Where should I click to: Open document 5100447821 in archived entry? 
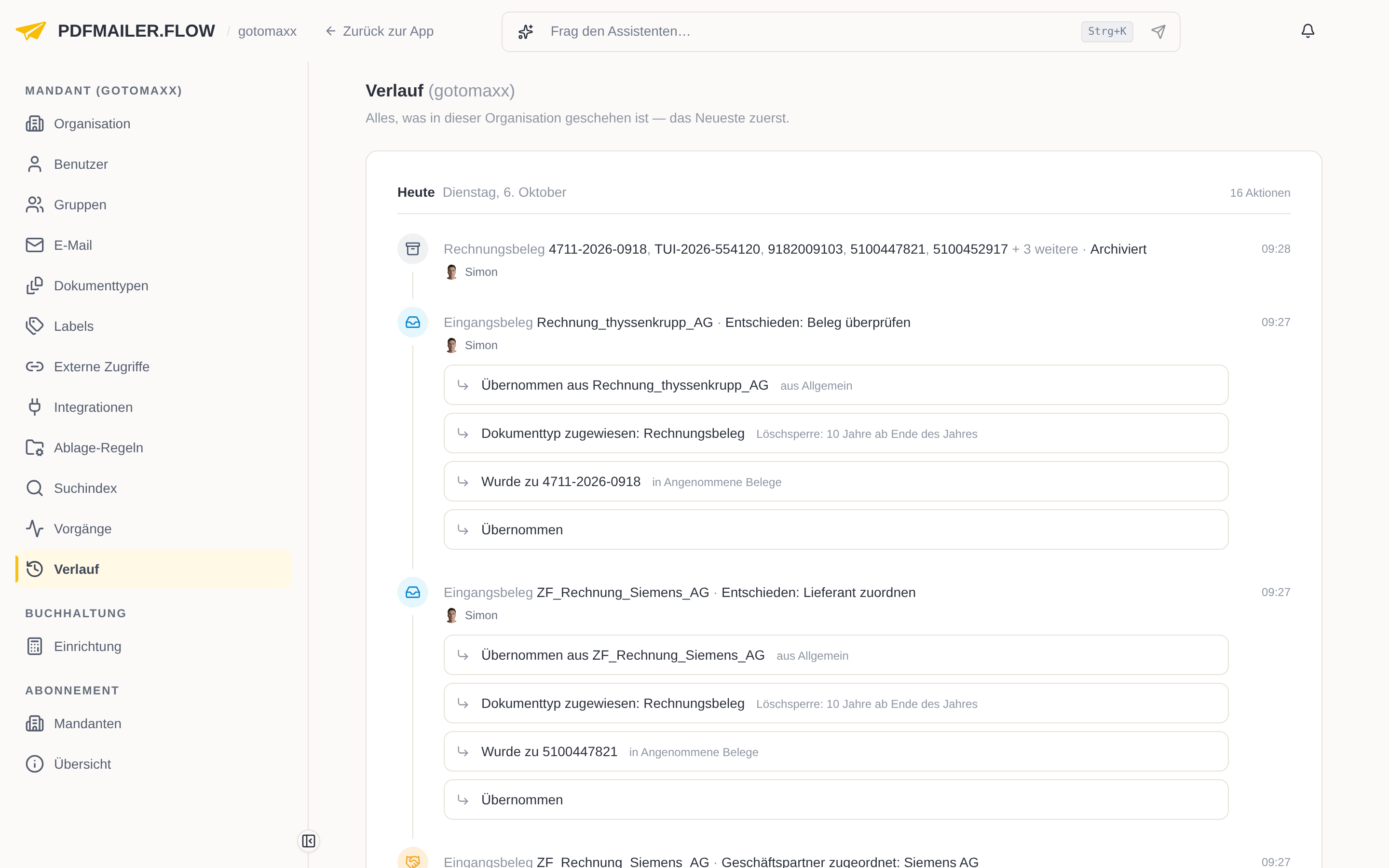pos(887,249)
